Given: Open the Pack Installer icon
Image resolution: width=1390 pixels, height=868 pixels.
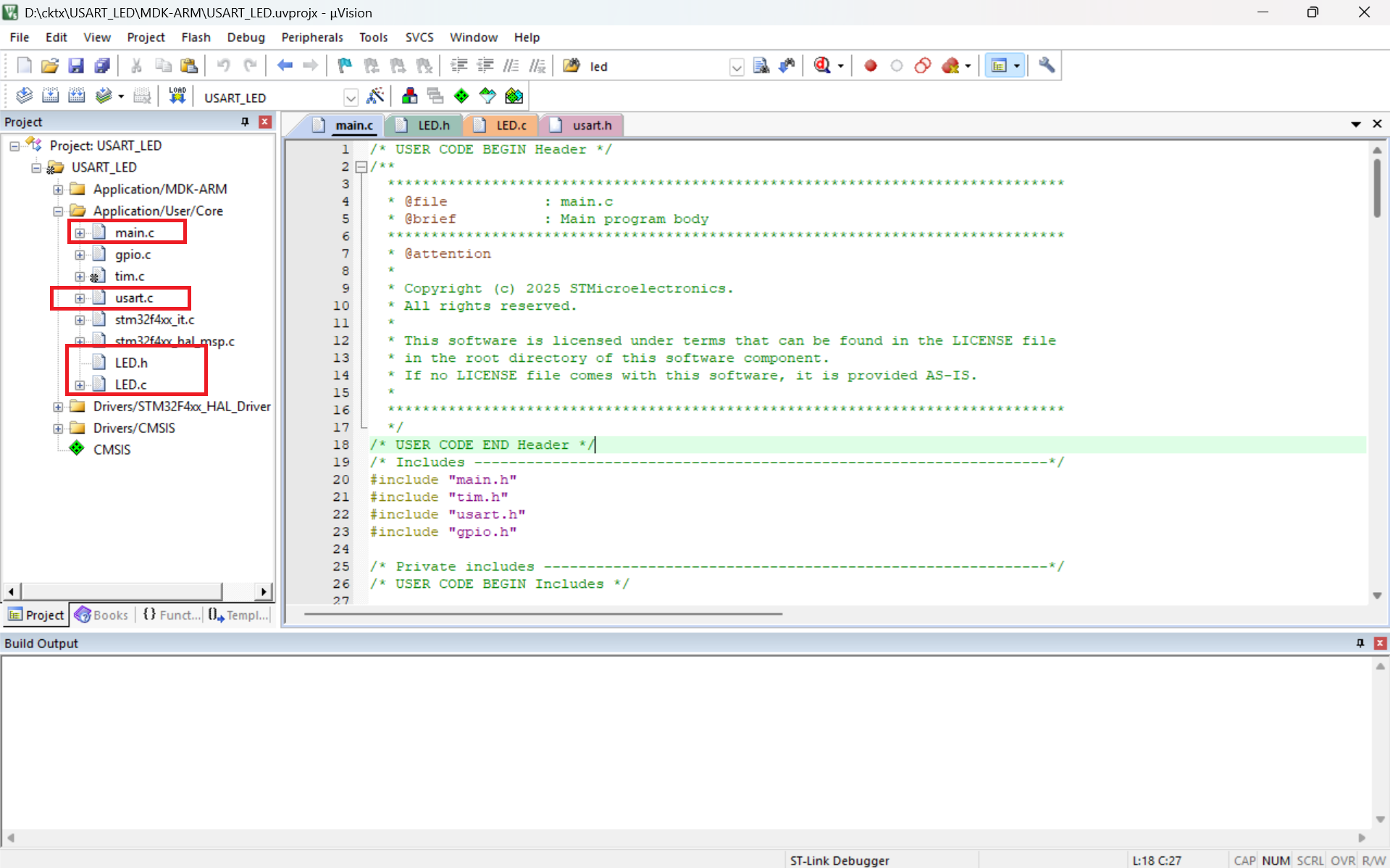Looking at the screenshot, I should (514, 96).
